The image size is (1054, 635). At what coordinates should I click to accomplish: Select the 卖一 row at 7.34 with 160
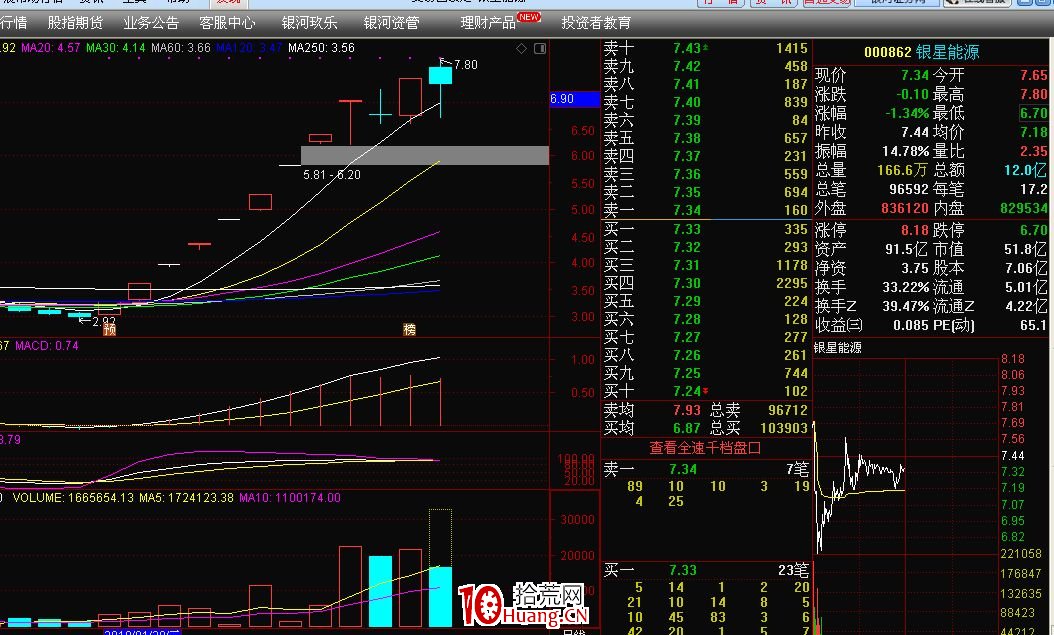[706, 210]
